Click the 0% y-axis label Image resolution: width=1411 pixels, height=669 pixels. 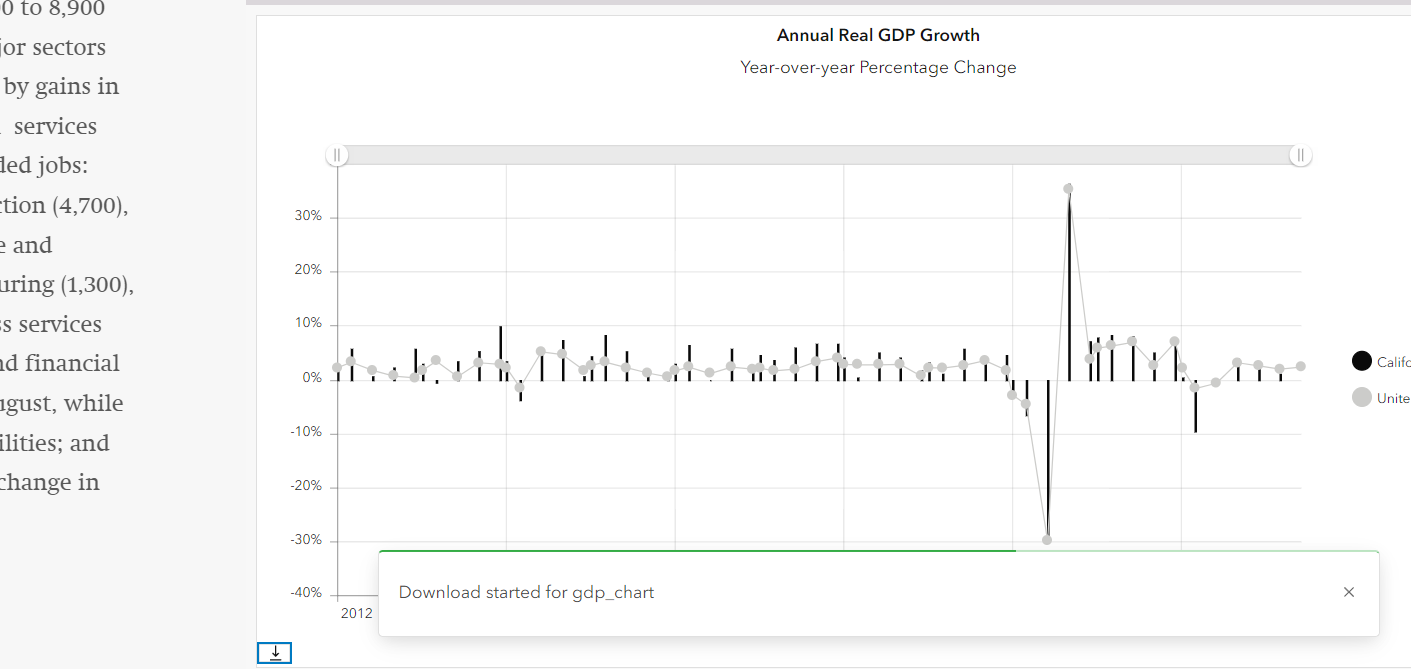[x=311, y=379]
